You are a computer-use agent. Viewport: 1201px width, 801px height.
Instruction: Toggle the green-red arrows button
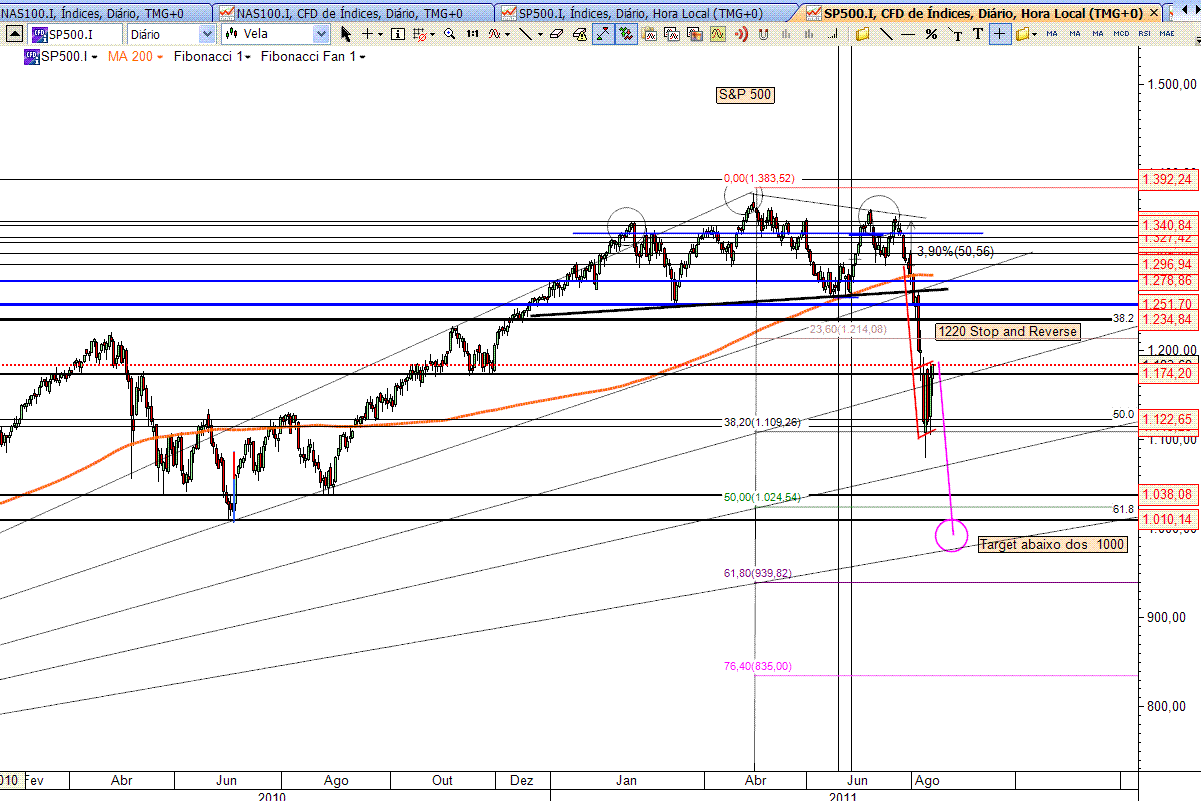(x=627, y=33)
